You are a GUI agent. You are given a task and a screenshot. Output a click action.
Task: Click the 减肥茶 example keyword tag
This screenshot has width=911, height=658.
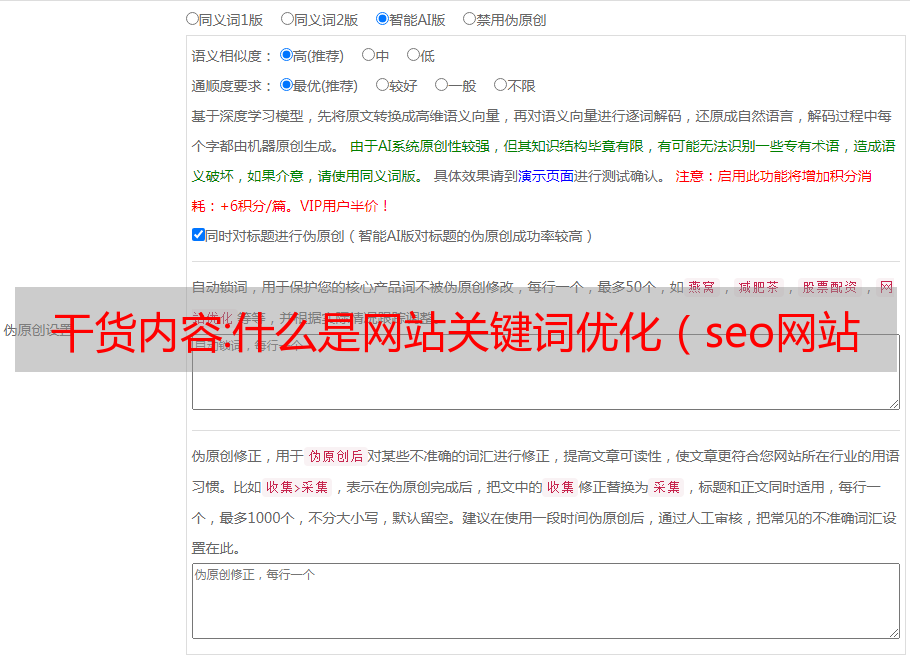pyautogui.click(x=759, y=287)
